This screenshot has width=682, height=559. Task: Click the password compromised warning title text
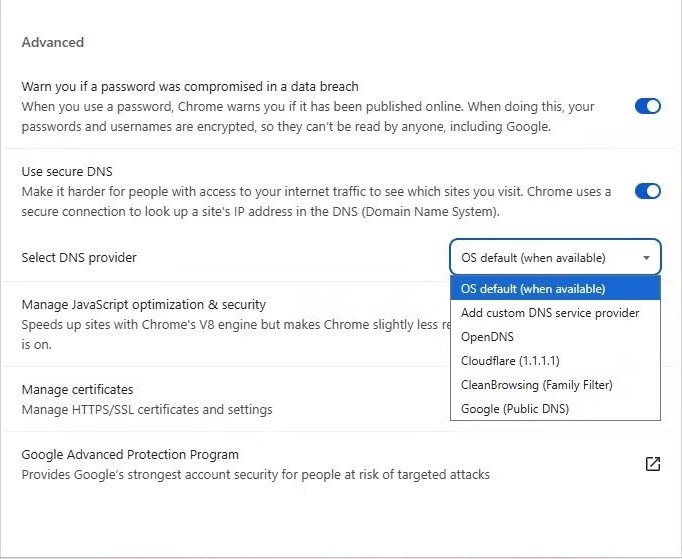point(190,87)
